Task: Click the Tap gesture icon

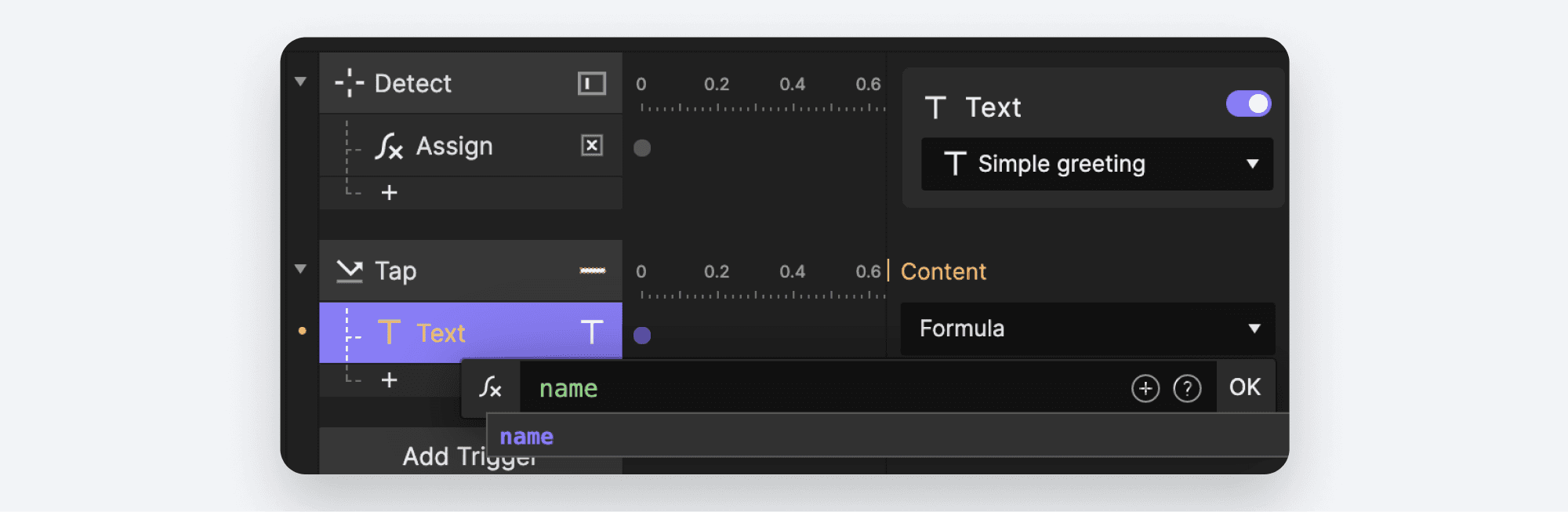Action: coord(350,270)
